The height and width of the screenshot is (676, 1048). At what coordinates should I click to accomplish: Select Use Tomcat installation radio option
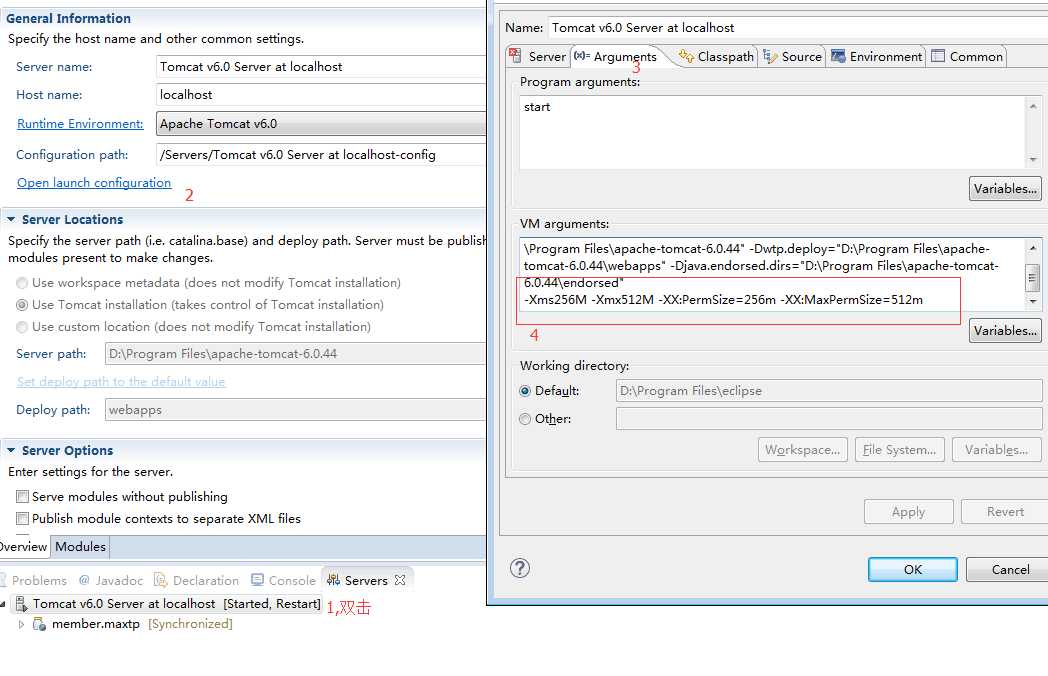(22, 305)
